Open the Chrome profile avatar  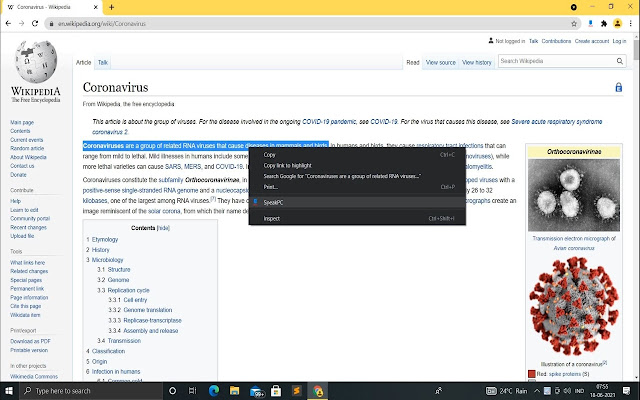click(618, 24)
